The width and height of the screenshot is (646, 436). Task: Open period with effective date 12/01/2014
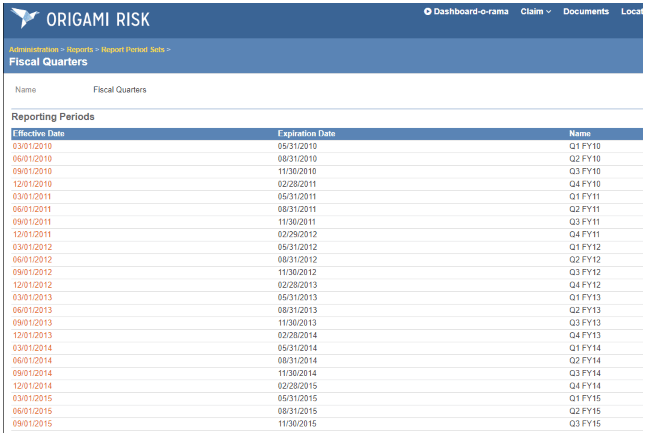pyautogui.click(x=32, y=386)
